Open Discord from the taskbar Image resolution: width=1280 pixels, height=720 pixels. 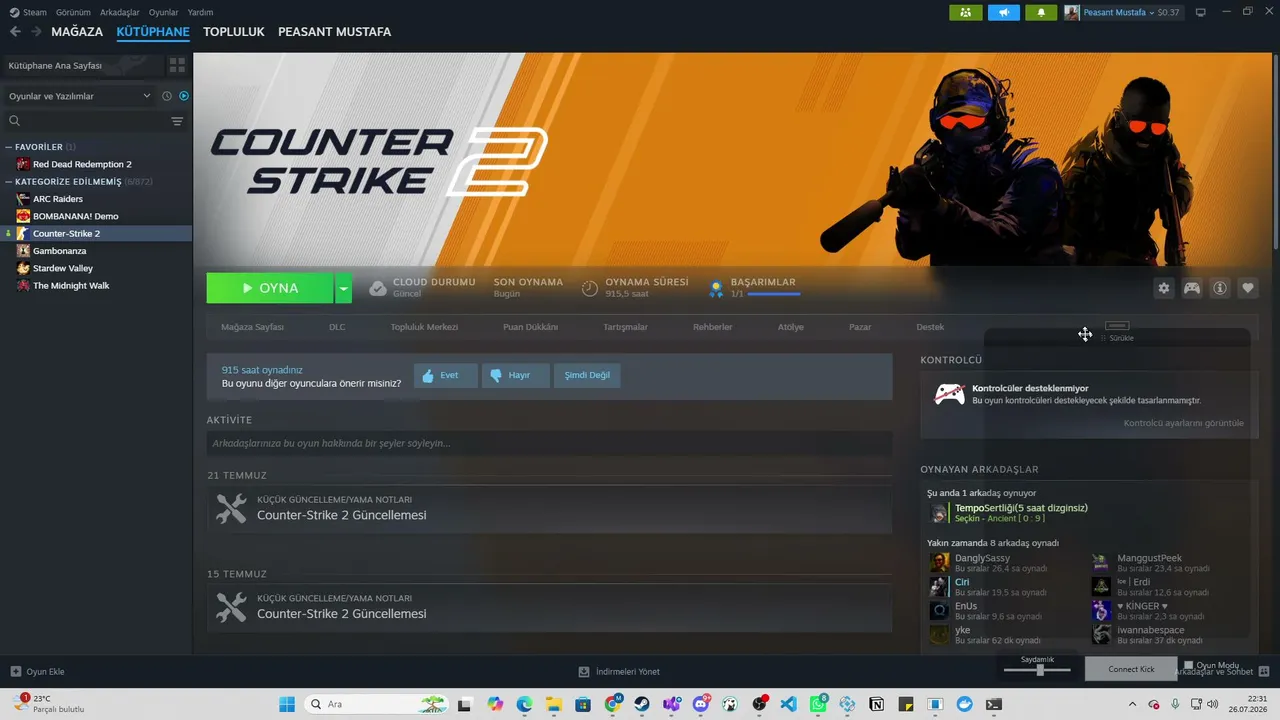(701, 704)
